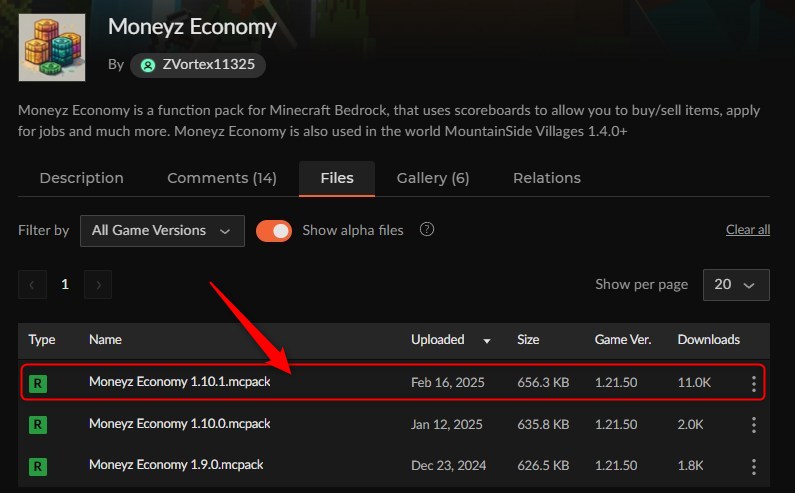The height and width of the screenshot is (493, 795).
Task: Click the release R badge for version 1.10.0
Action: (38, 425)
